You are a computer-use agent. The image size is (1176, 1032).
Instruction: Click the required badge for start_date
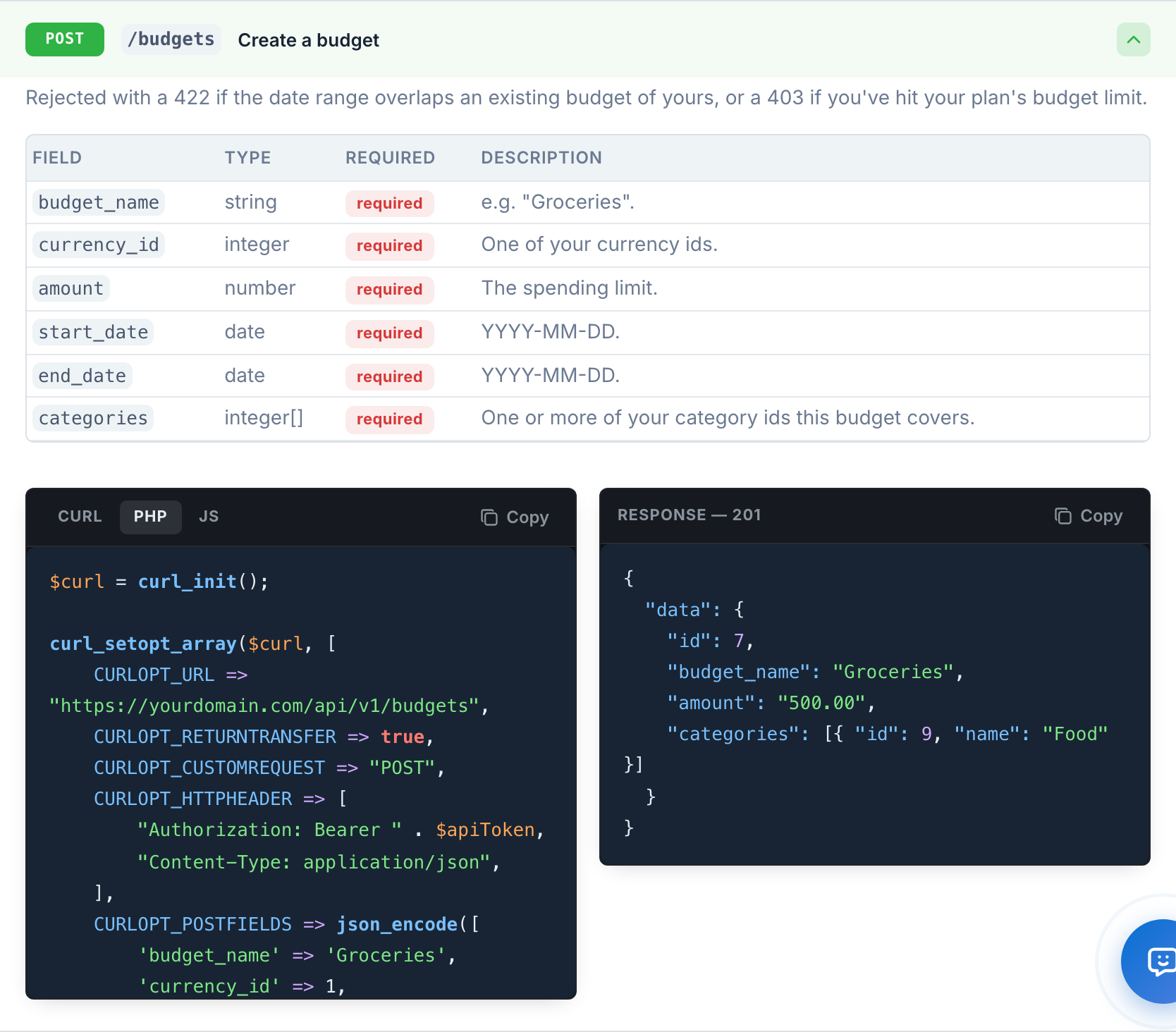[x=389, y=333]
